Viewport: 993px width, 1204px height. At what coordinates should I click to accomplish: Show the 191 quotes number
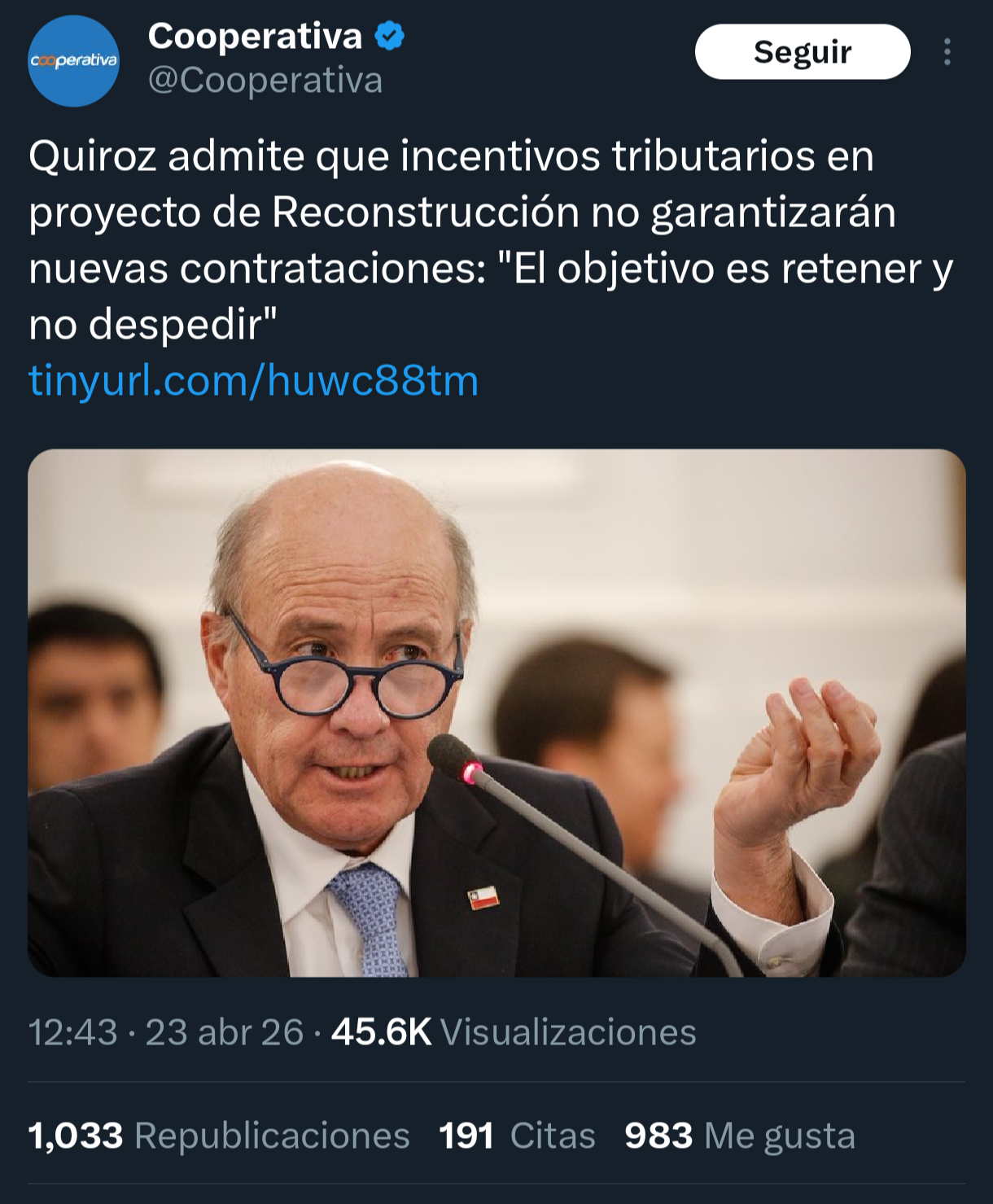coord(466,1136)
